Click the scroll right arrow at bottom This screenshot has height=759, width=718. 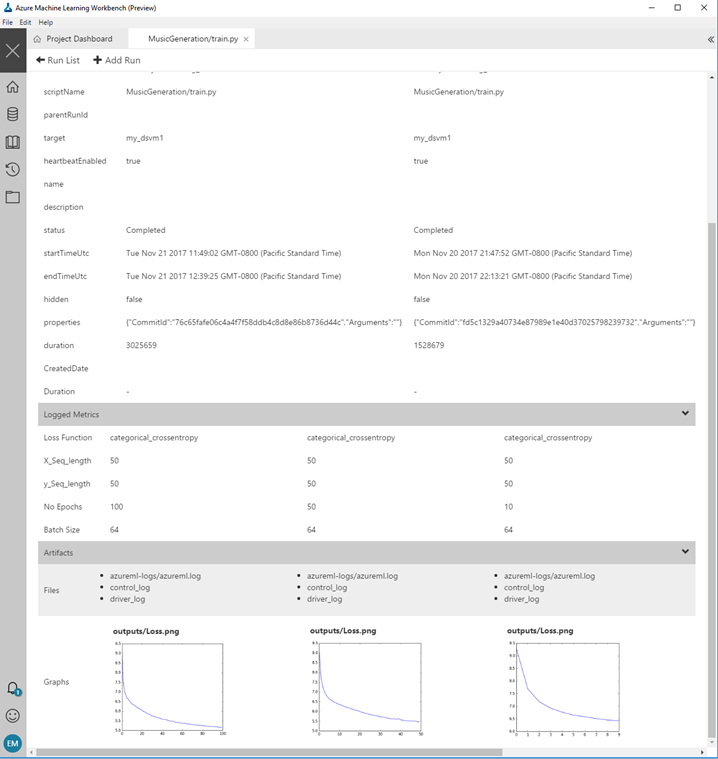(x=702, y=752)
